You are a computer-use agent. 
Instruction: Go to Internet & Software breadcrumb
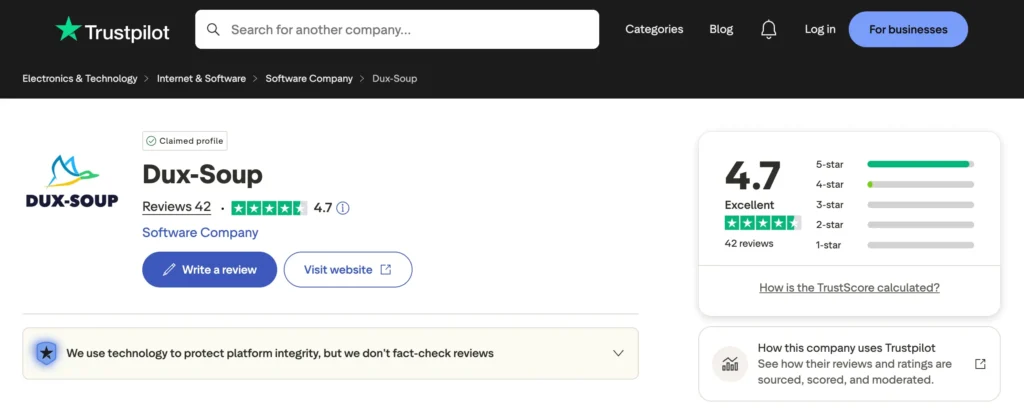201,78
